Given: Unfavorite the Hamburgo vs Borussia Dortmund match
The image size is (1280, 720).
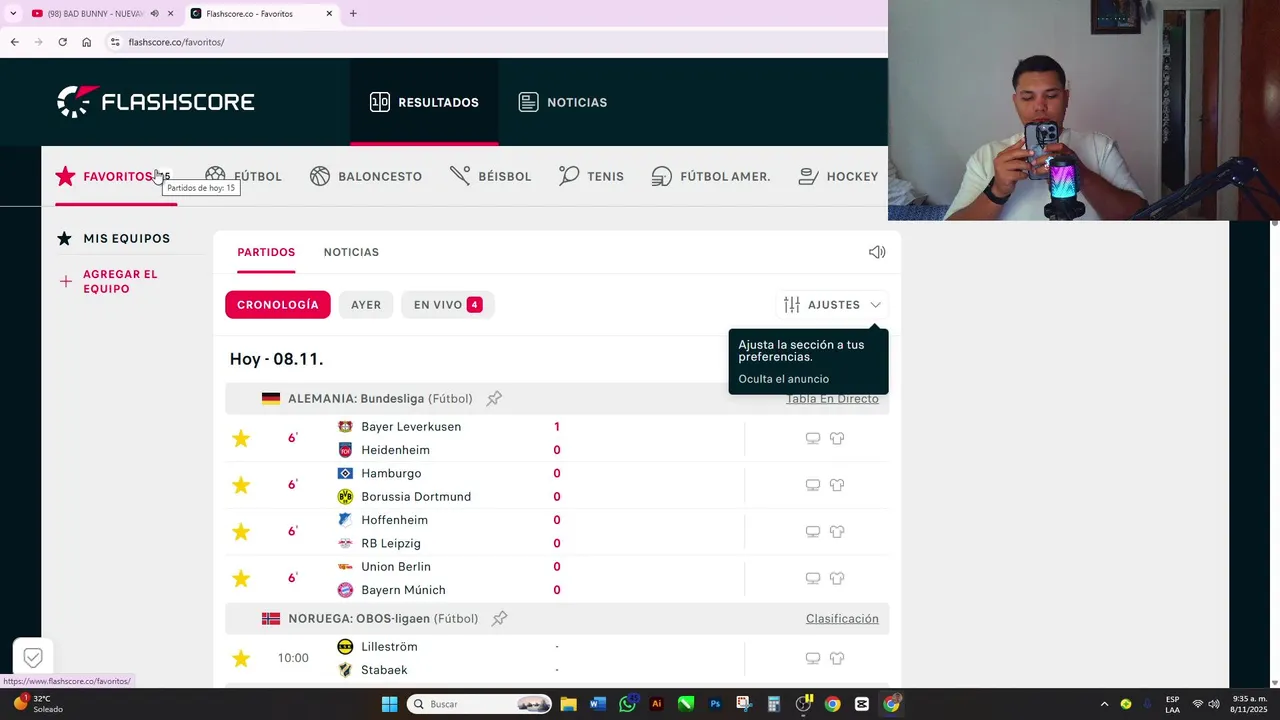Looking at the screenshot, I should click(241, 485).
